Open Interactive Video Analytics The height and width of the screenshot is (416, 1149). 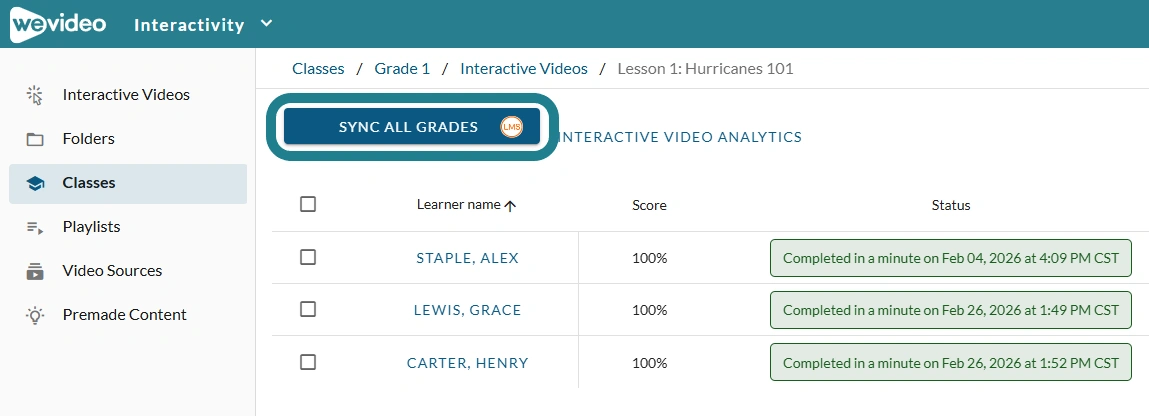pyautogui.click(x=681, y=137)
